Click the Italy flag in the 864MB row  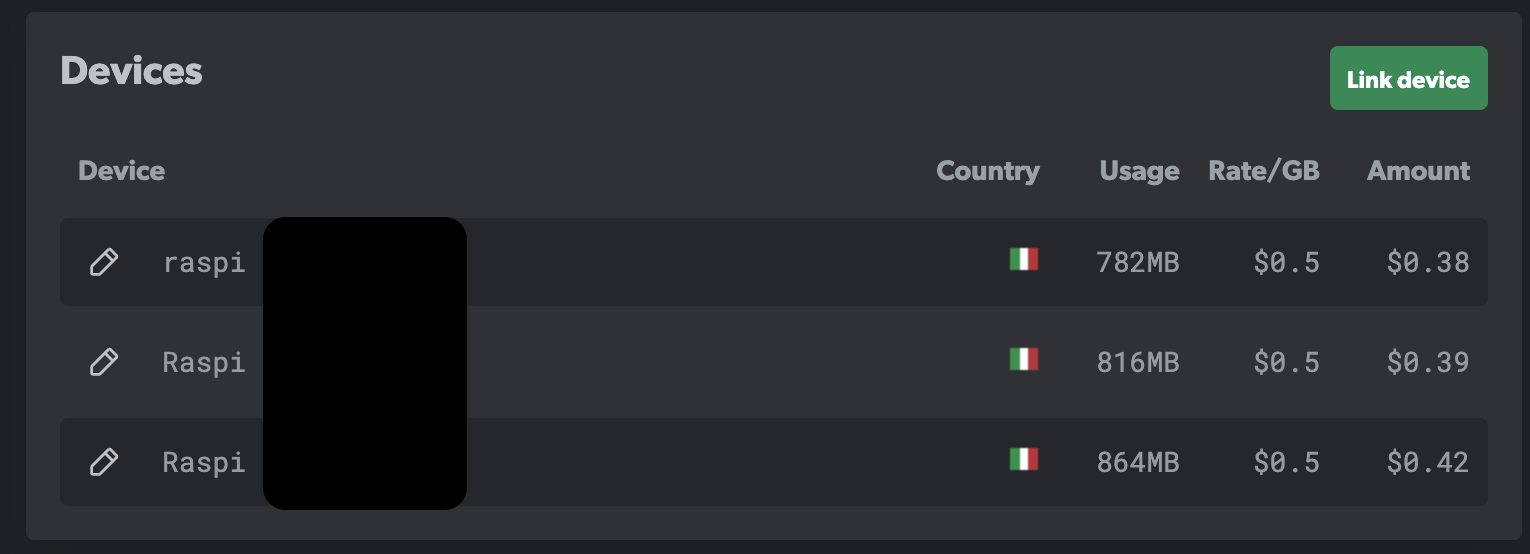coord(1023,459)
